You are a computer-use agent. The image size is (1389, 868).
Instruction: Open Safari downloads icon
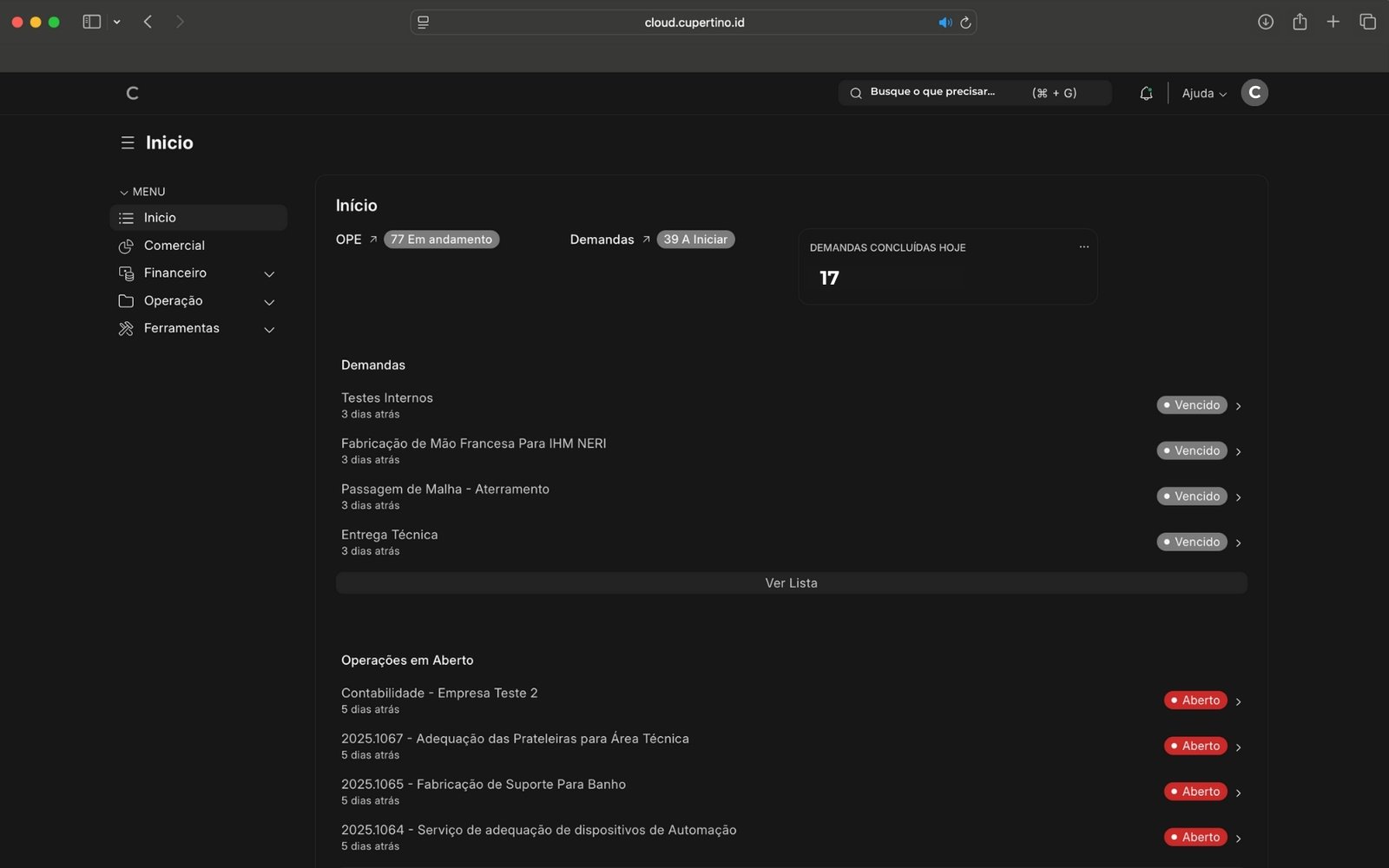[x=1266, y=22]
